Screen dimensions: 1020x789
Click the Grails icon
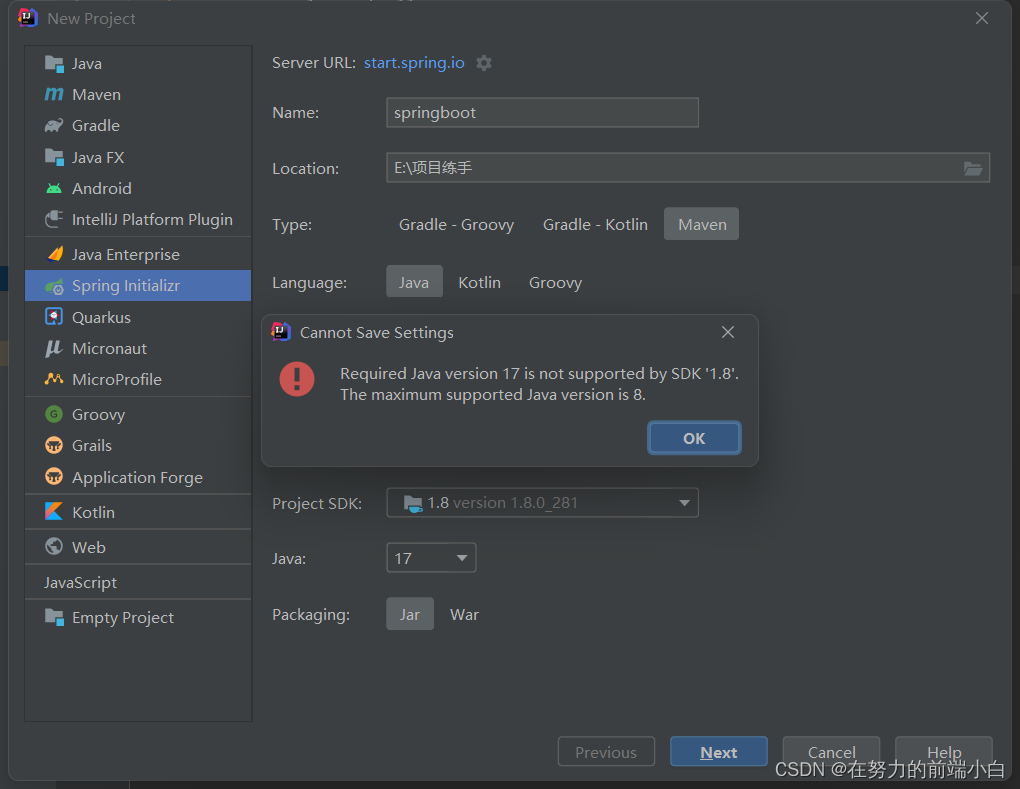coord(54,446)
